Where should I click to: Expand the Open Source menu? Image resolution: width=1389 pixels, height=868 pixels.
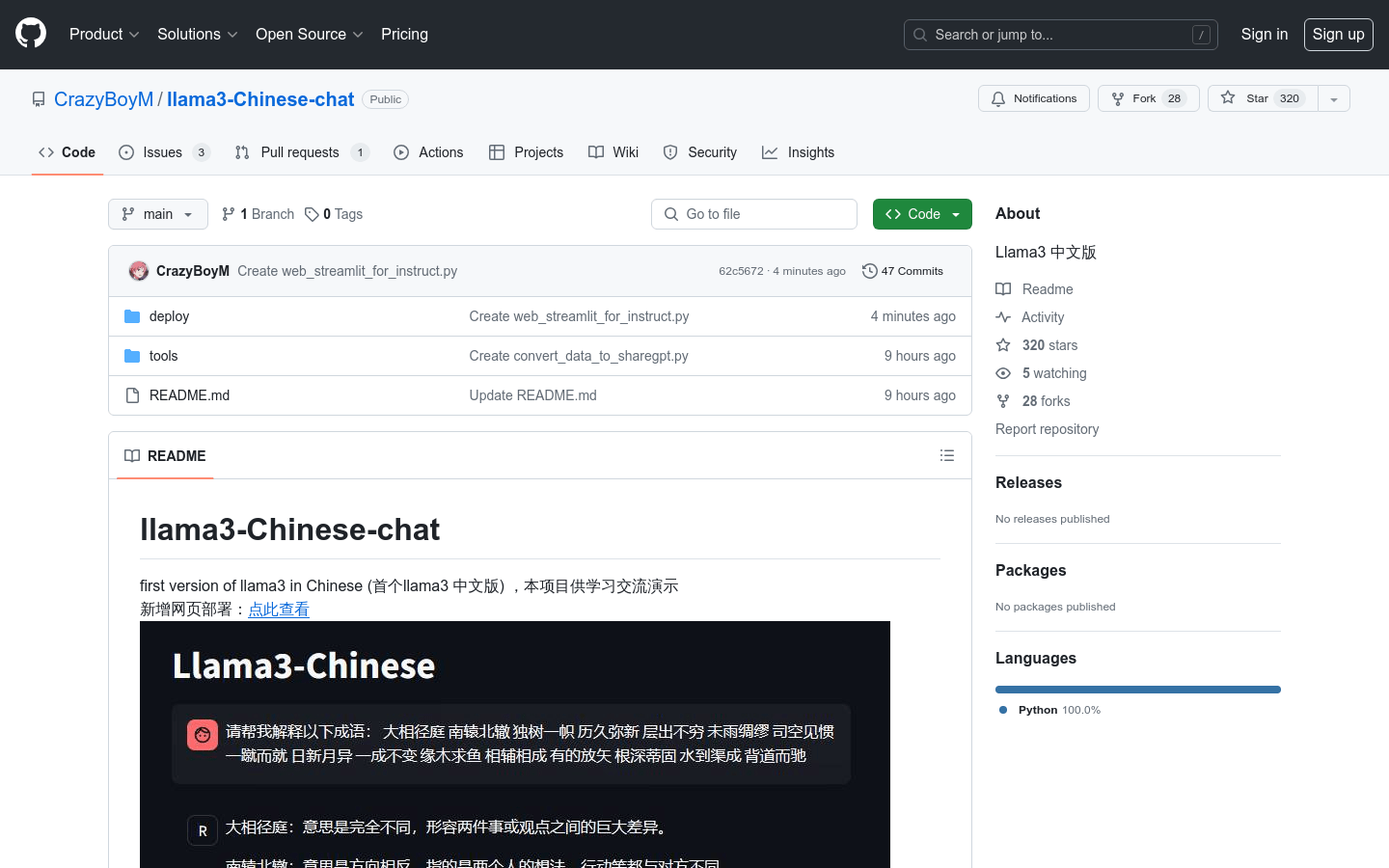[x=309, y=34]
